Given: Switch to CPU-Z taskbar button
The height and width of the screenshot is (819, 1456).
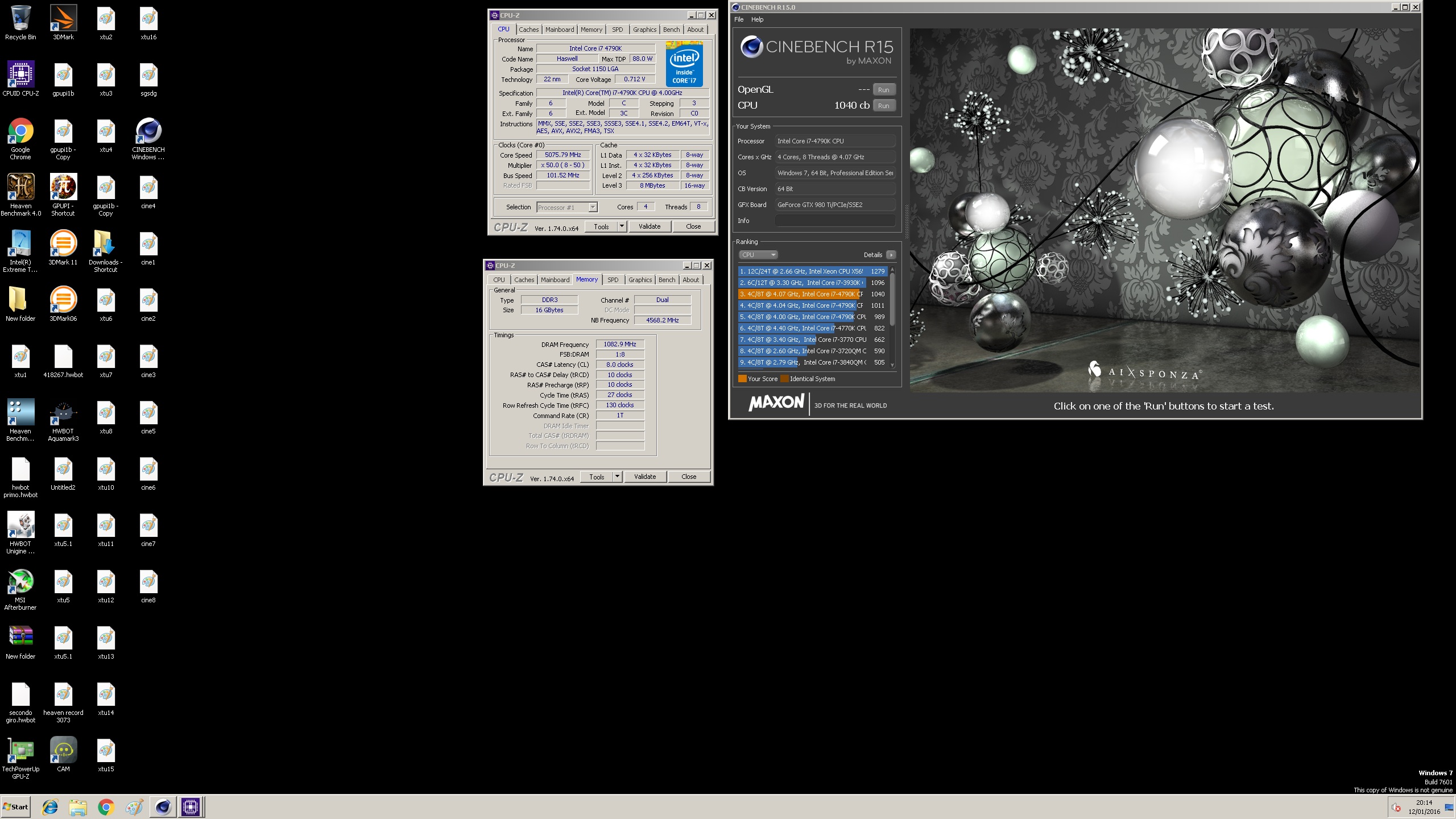Looking at the screenshot, I should pos(191,807).
